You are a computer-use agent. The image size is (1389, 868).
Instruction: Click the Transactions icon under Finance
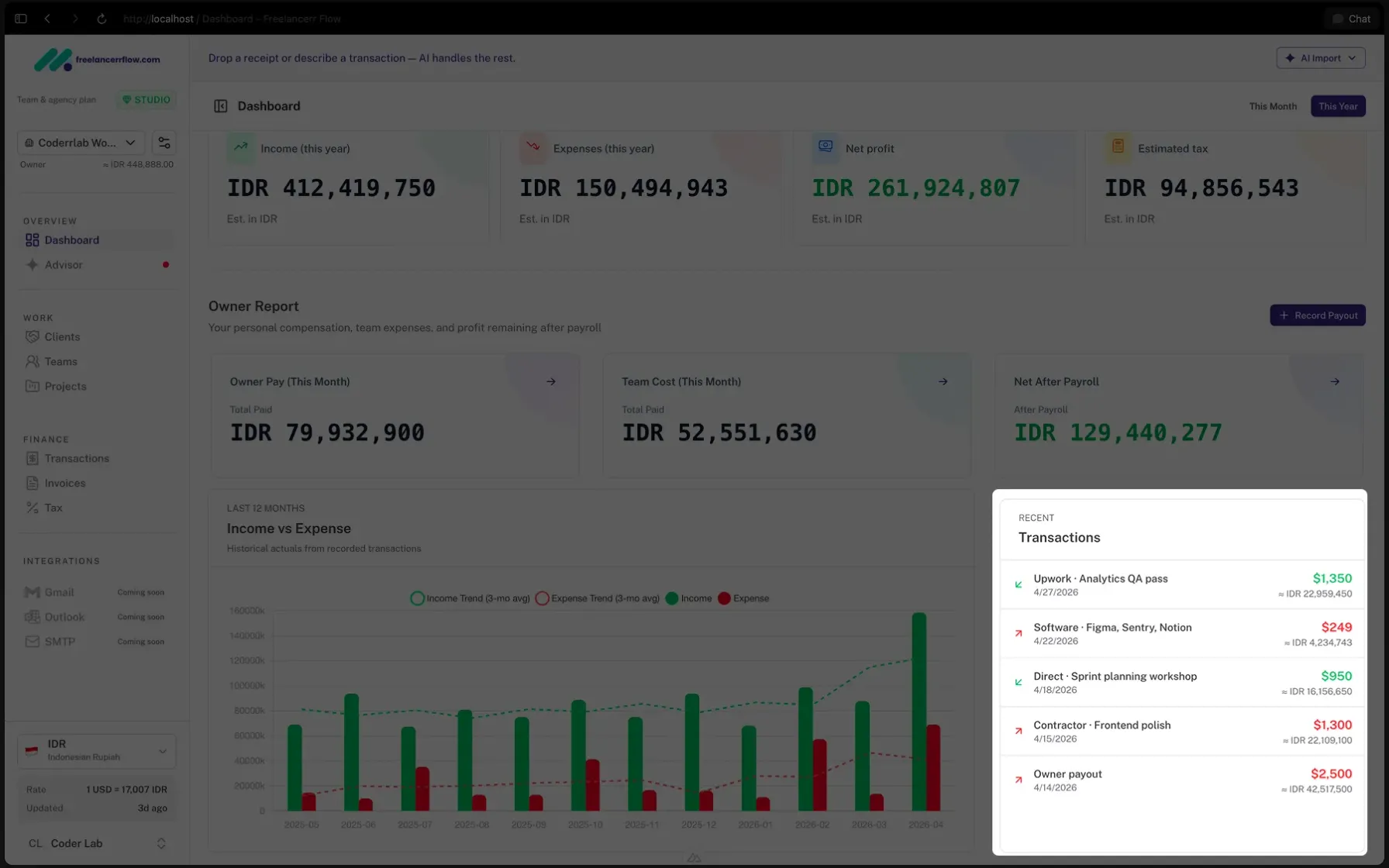click(x=32, y=458)
